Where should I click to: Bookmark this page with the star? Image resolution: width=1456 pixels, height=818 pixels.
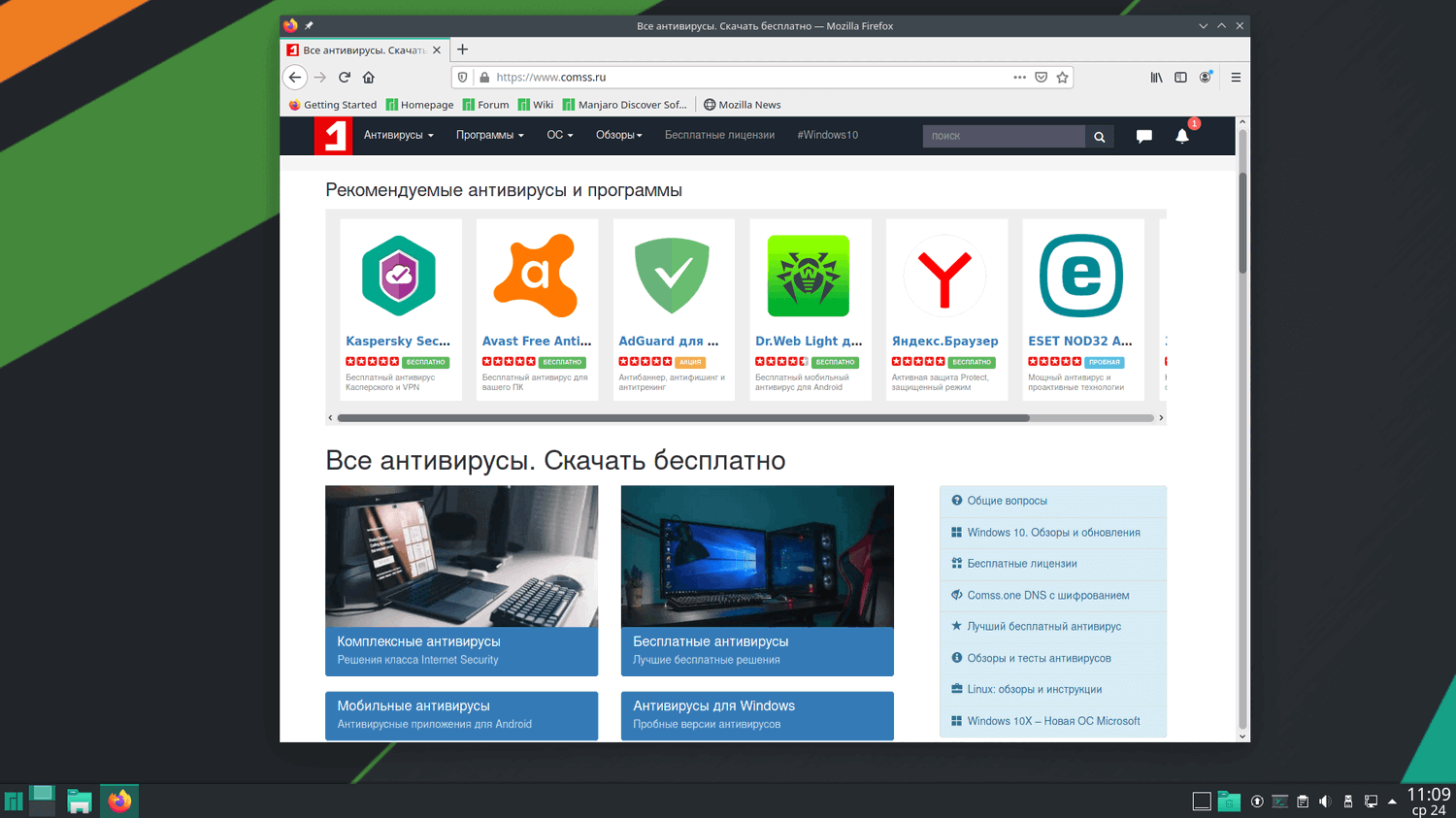pos(1063,78)
